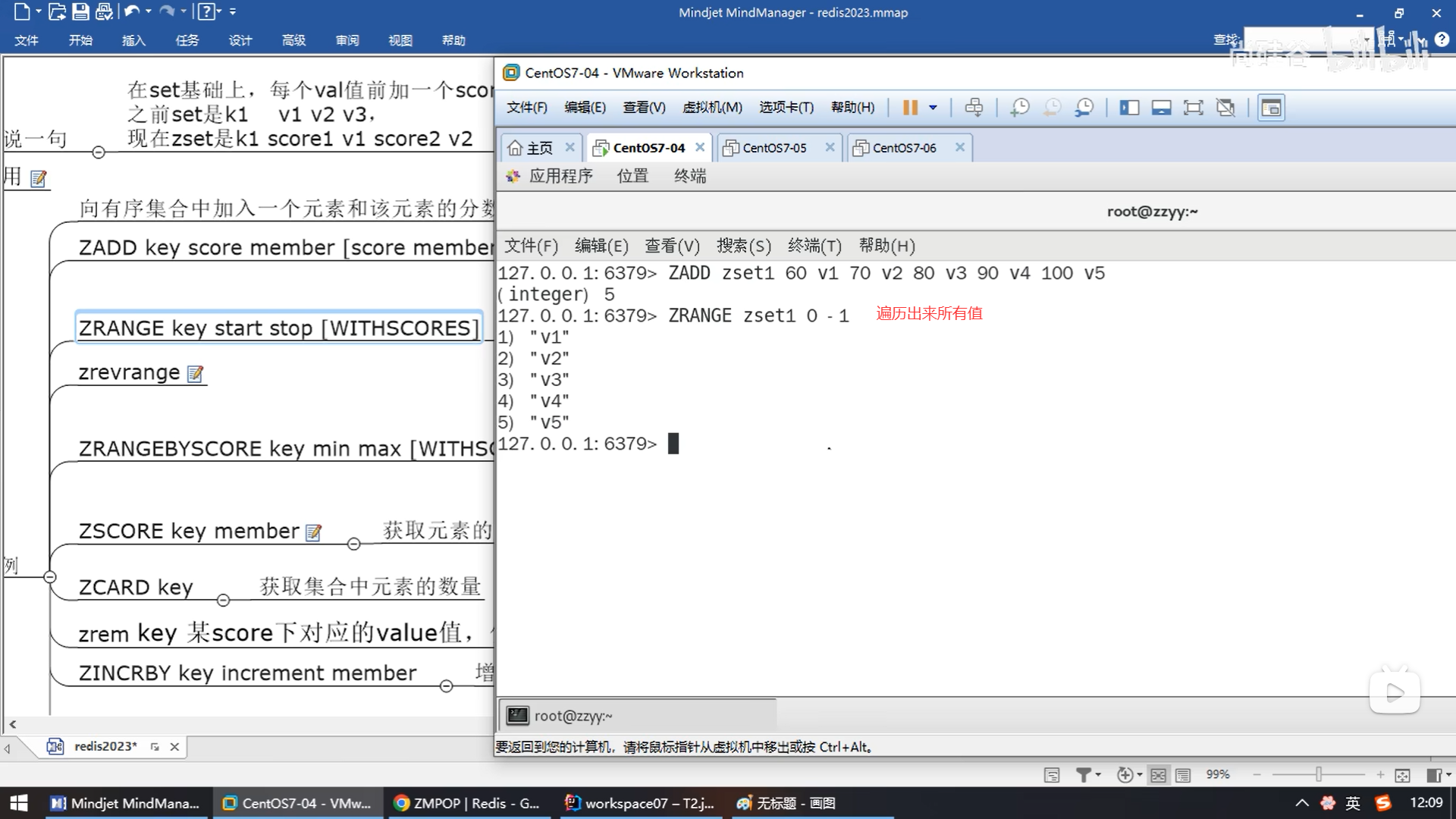Switch to the CentOS7-05 tab
The height and width of the screenshot is (819, 1456).
[x=773, y=148]
